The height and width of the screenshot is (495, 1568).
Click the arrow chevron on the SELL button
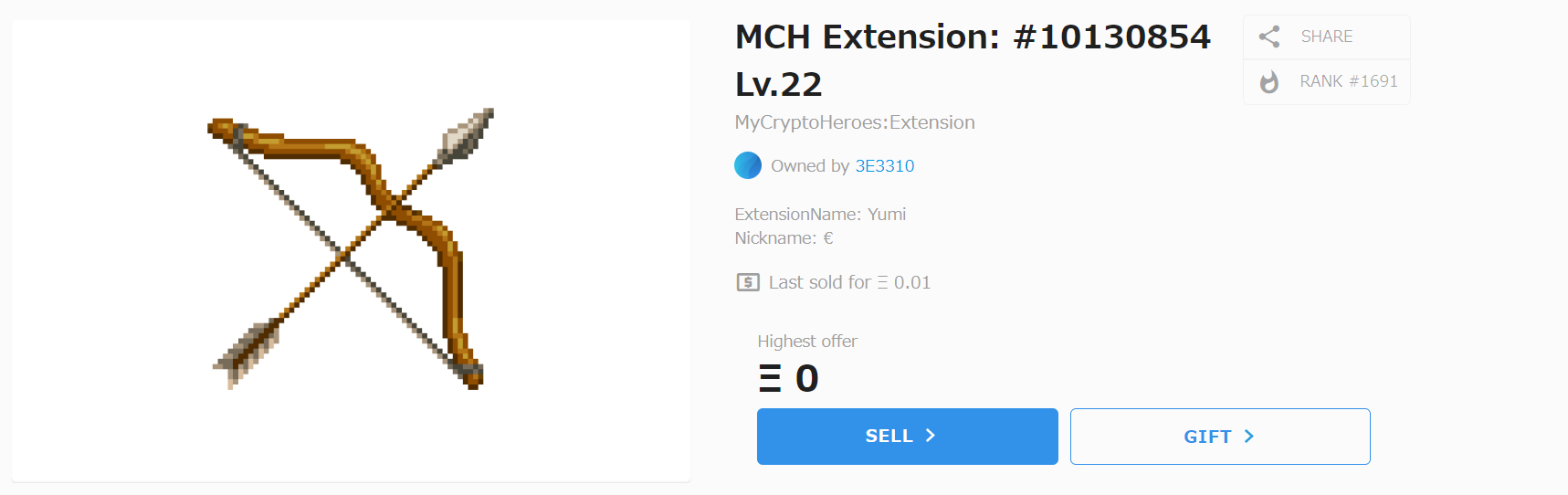click(x=931, y=436)
